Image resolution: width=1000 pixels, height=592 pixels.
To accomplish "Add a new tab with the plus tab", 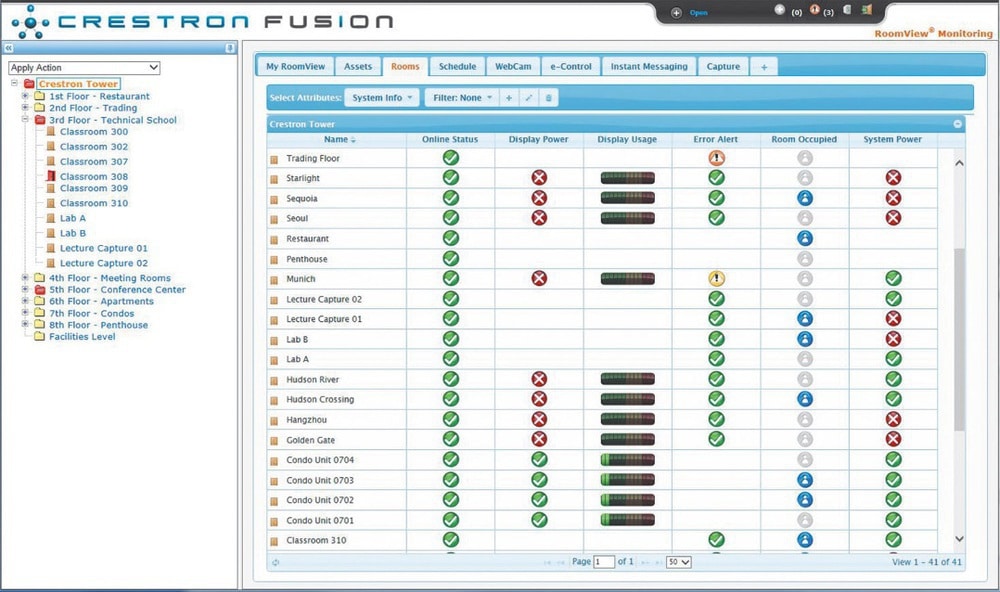I will point(764,67).
